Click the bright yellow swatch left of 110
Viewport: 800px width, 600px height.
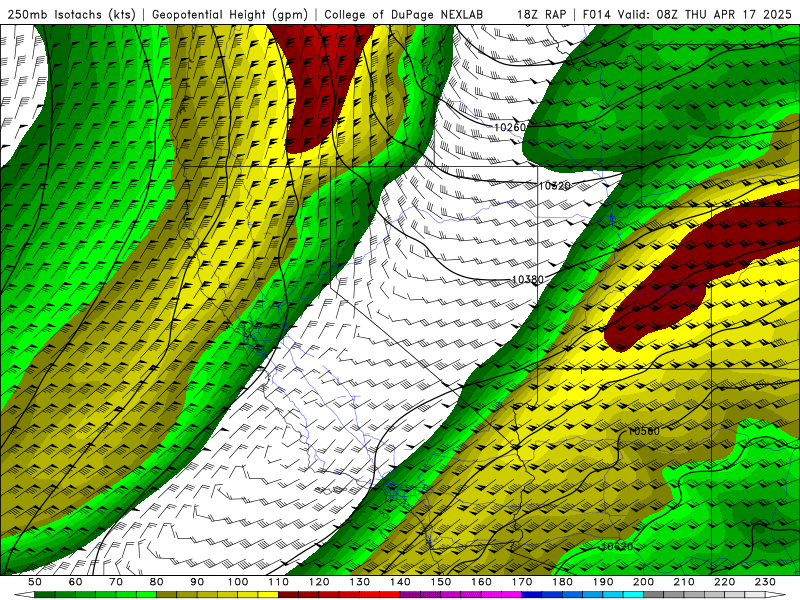coord(268,595)
